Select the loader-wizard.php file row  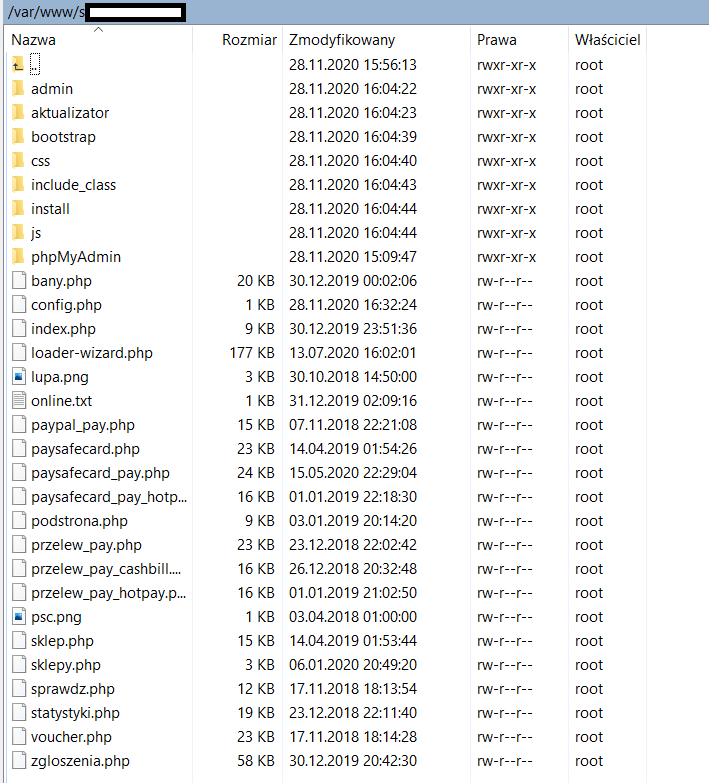(91, 353)
